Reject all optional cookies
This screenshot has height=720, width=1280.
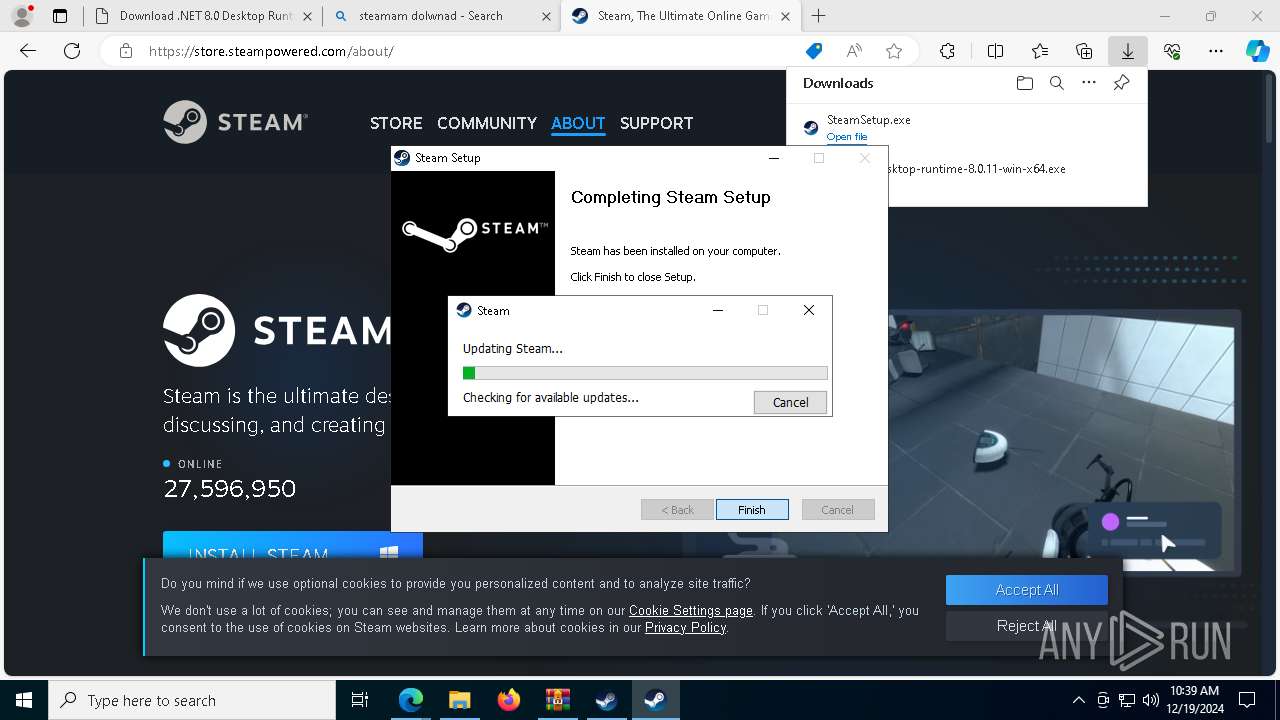click(x=1027, y=626)
